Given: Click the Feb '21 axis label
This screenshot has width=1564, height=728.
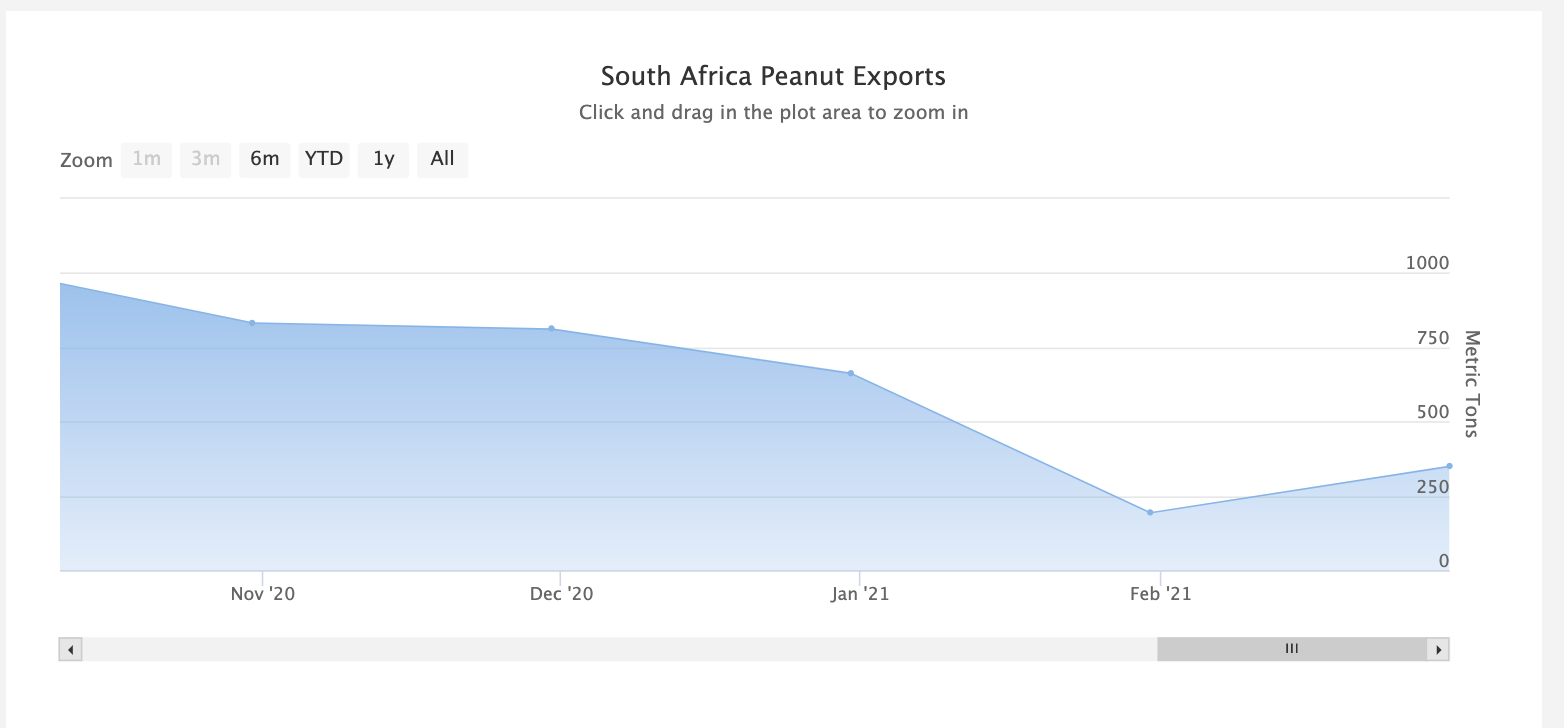Looking at the screenshot, I should coord(1160,594).
